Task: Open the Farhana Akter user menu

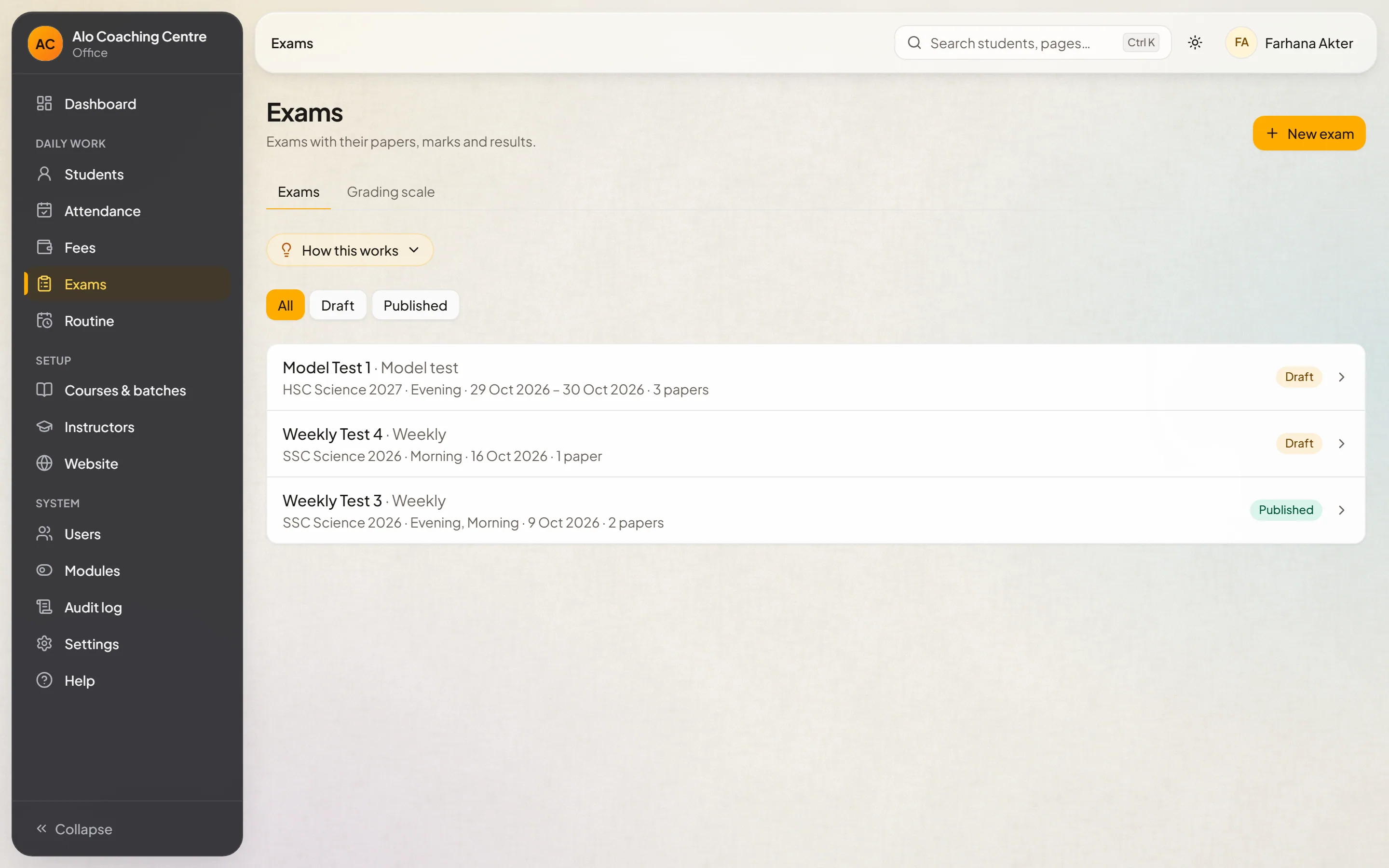Action: tap(1289, 43)
